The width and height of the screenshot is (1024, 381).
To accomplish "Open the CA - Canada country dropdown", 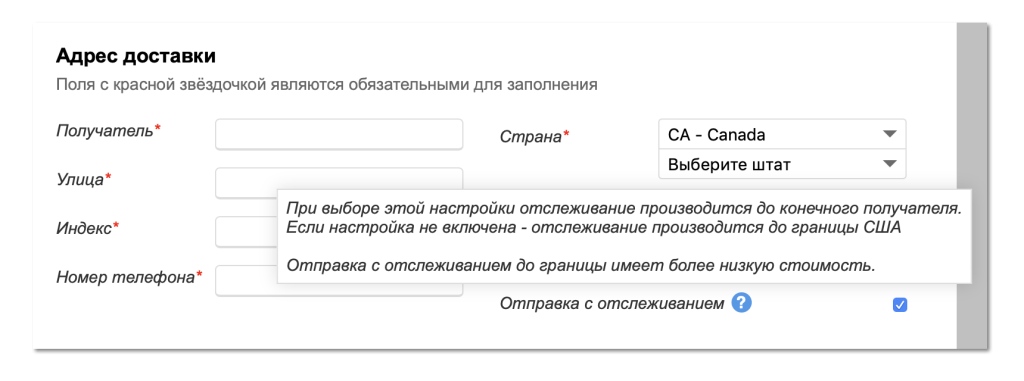I will tap(782, 134).
